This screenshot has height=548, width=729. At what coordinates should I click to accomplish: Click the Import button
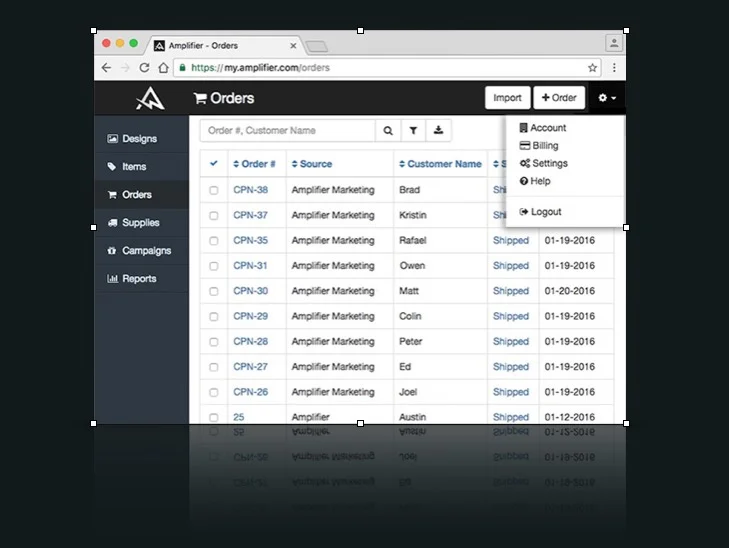507,98
